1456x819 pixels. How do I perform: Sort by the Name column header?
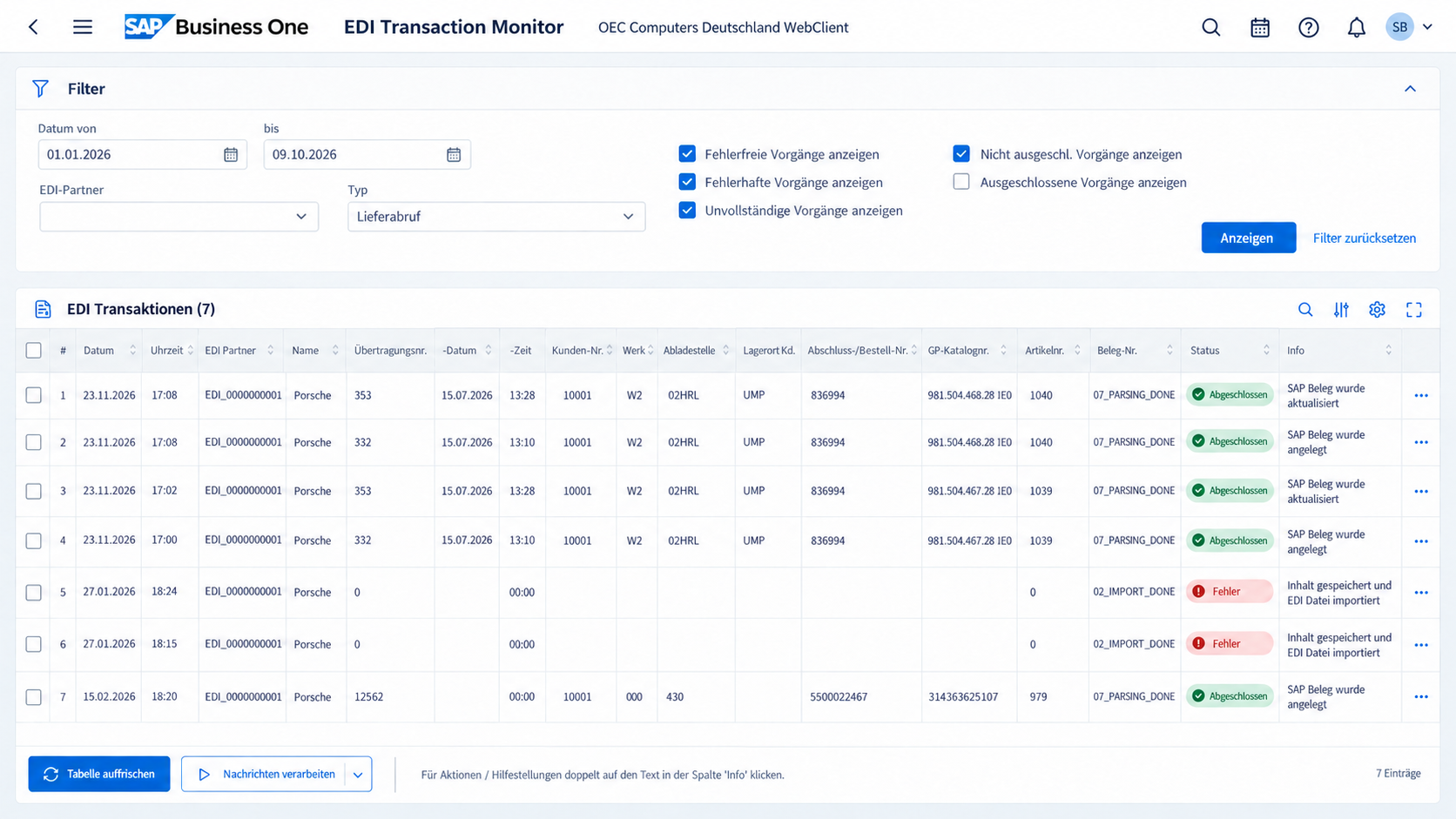coord(315,350)
